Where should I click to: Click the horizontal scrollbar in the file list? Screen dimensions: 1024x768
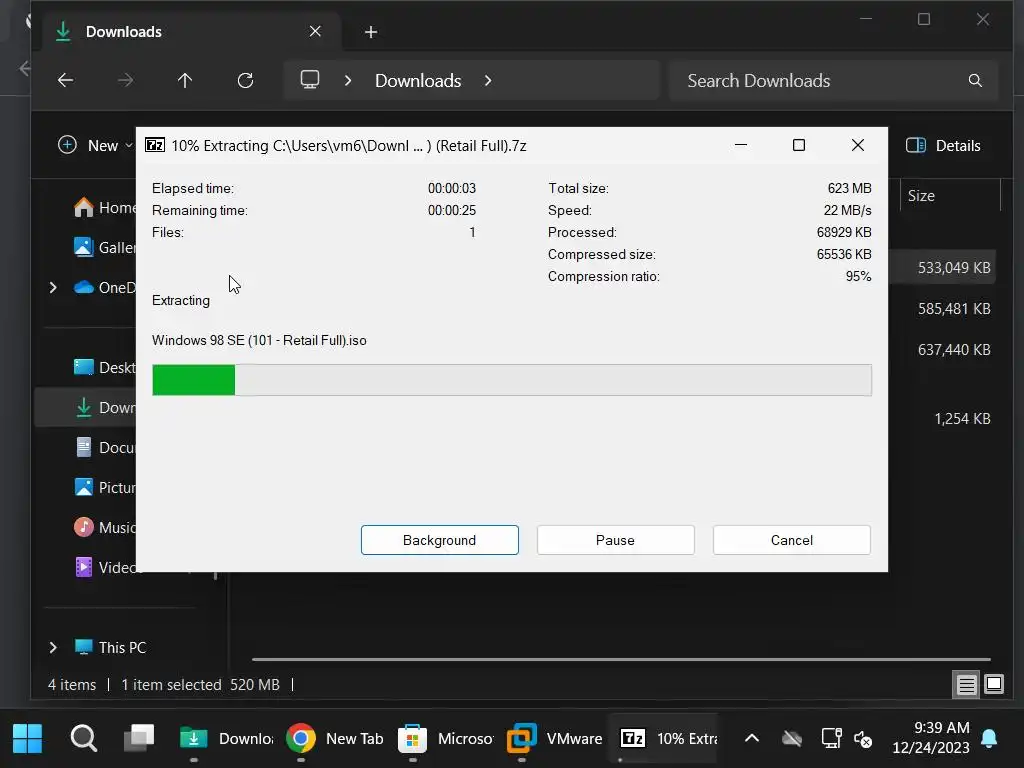point(621,659)
